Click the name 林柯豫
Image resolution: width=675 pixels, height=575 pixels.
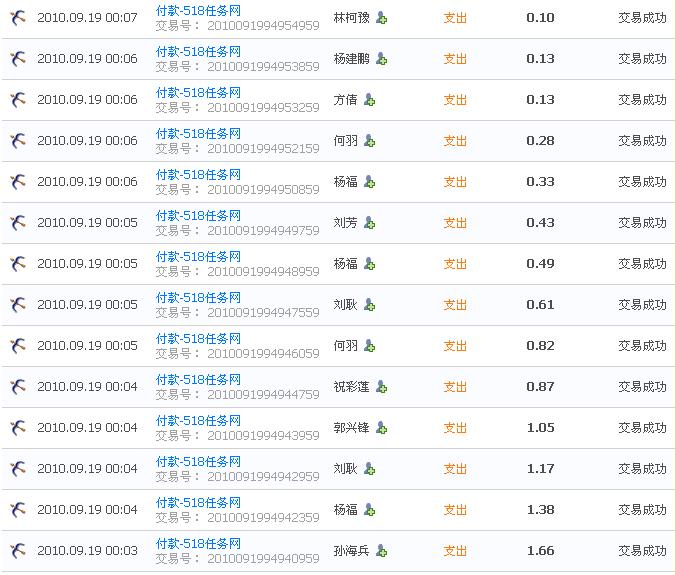(x=352, y=18)
